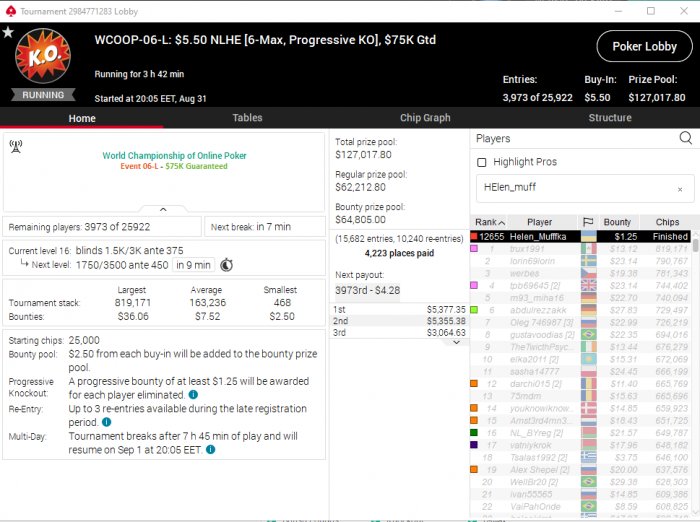Open Re-Entry info icon
This screenshot has width=700, height=522.
(106, 422)
